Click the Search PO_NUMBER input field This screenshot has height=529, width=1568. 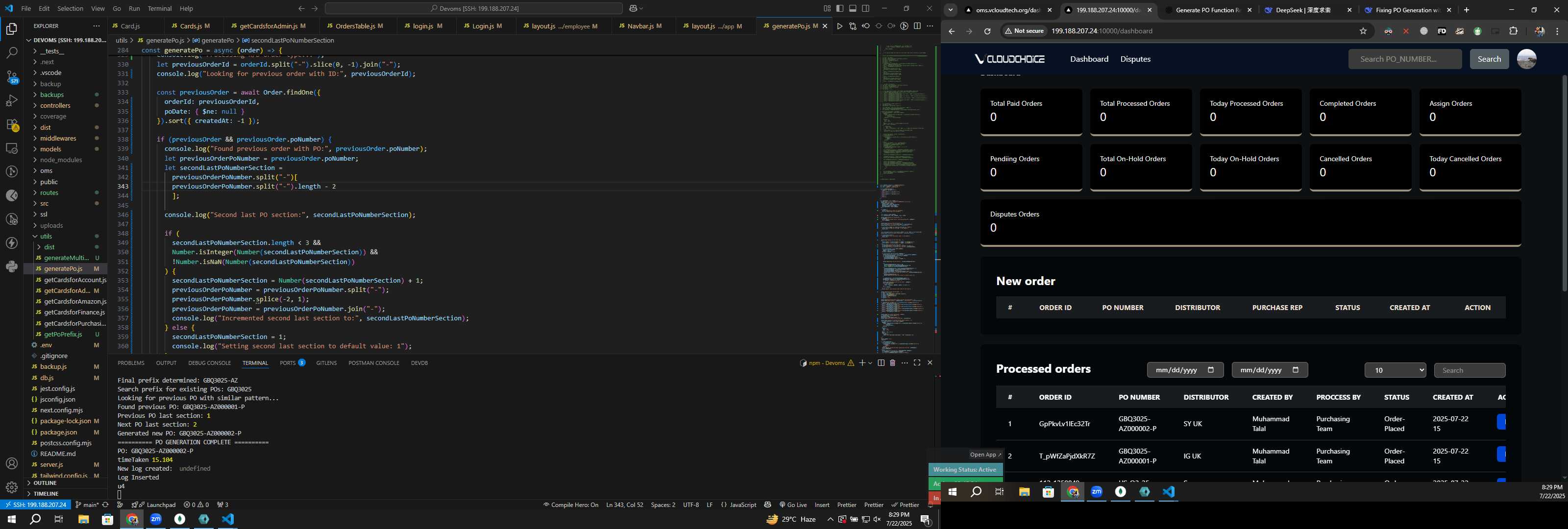click(x=1404, y=59)
